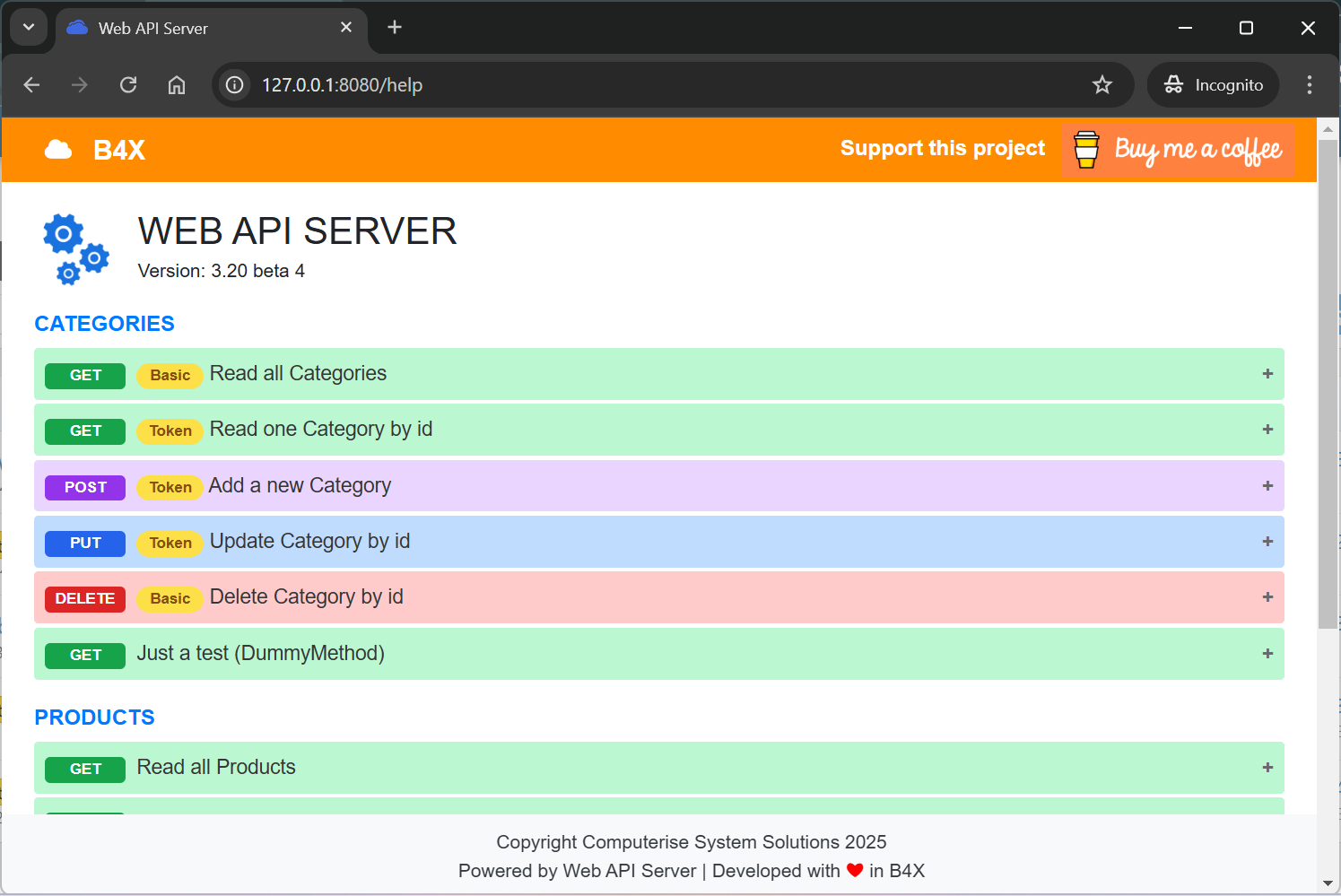The image size is (1341, 896).
Task: Click the Support this project text
Action: (x=942, y=148)
